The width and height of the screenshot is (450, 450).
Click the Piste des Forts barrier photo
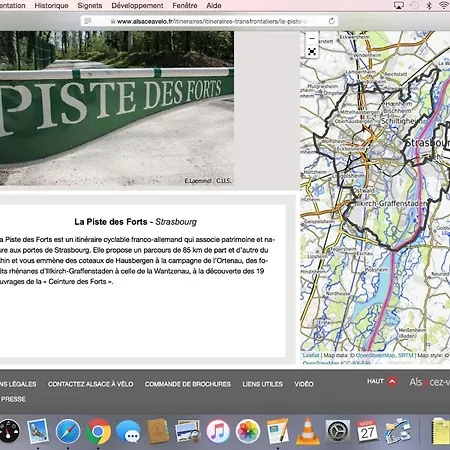[x=117, y=108]
